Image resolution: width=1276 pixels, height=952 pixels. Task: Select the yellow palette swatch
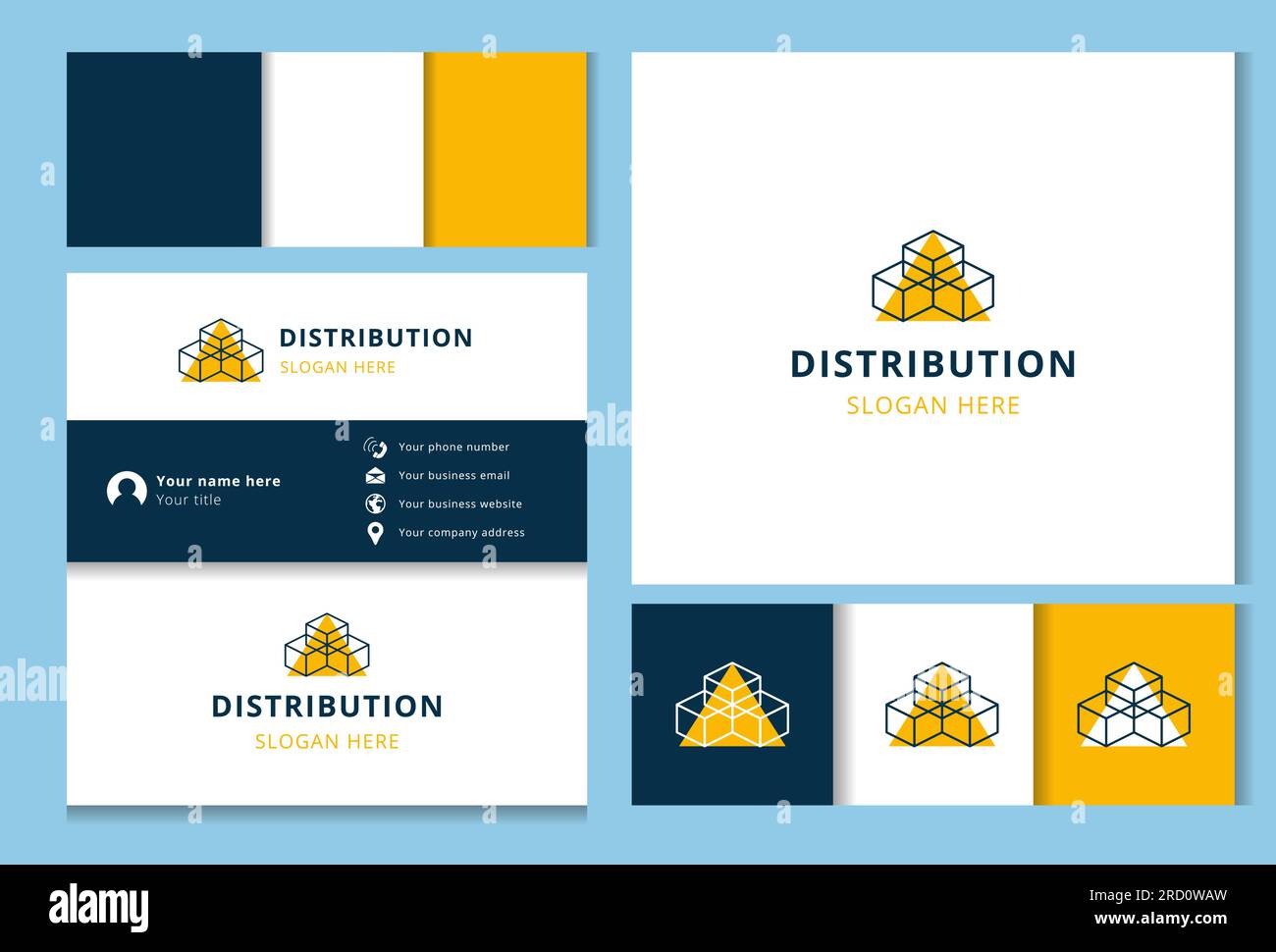coord(505,149)
